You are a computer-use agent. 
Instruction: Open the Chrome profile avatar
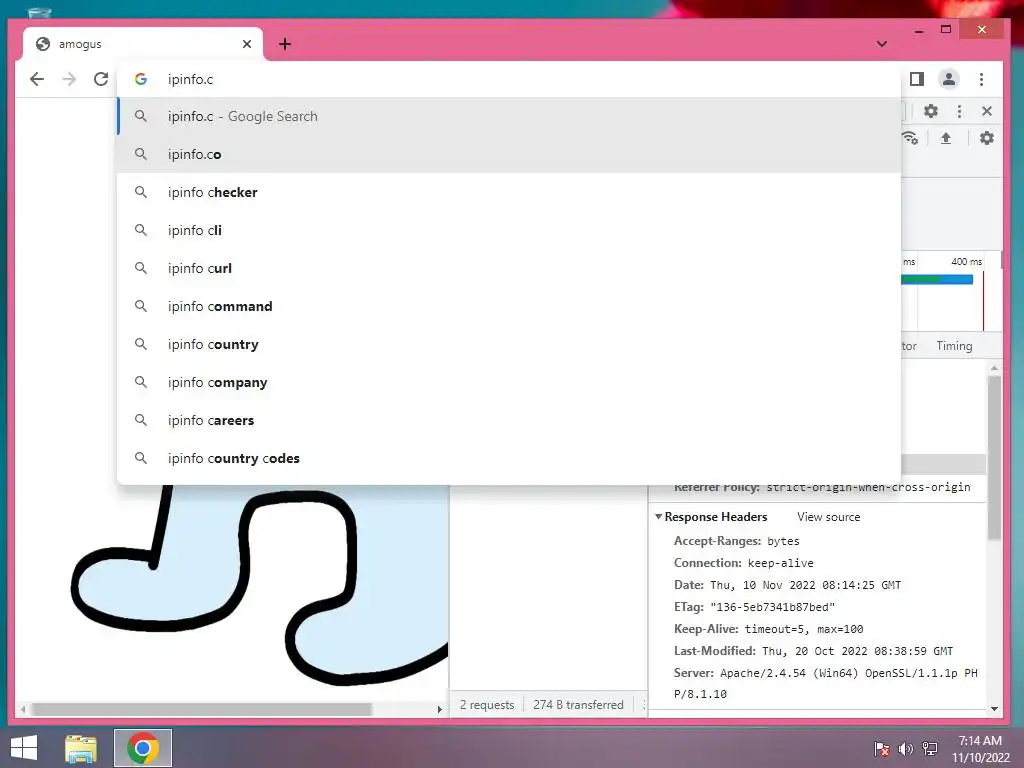click(x=948, y=79)
